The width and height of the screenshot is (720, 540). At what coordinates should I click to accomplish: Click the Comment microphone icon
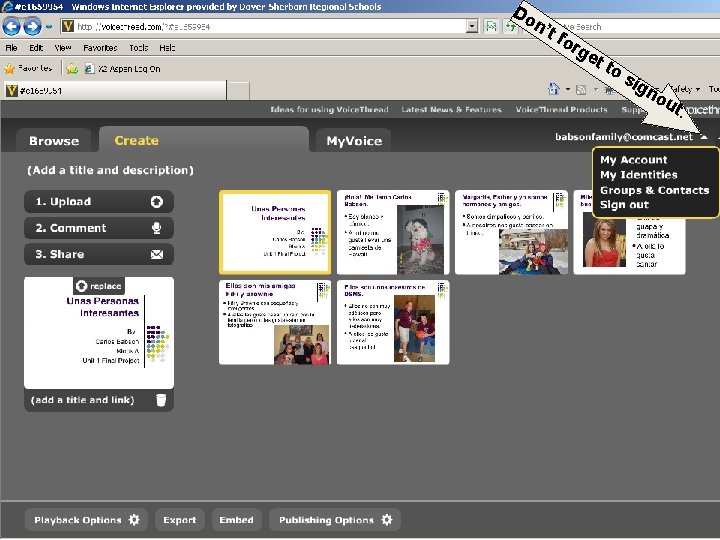click(x=157, y=228)
